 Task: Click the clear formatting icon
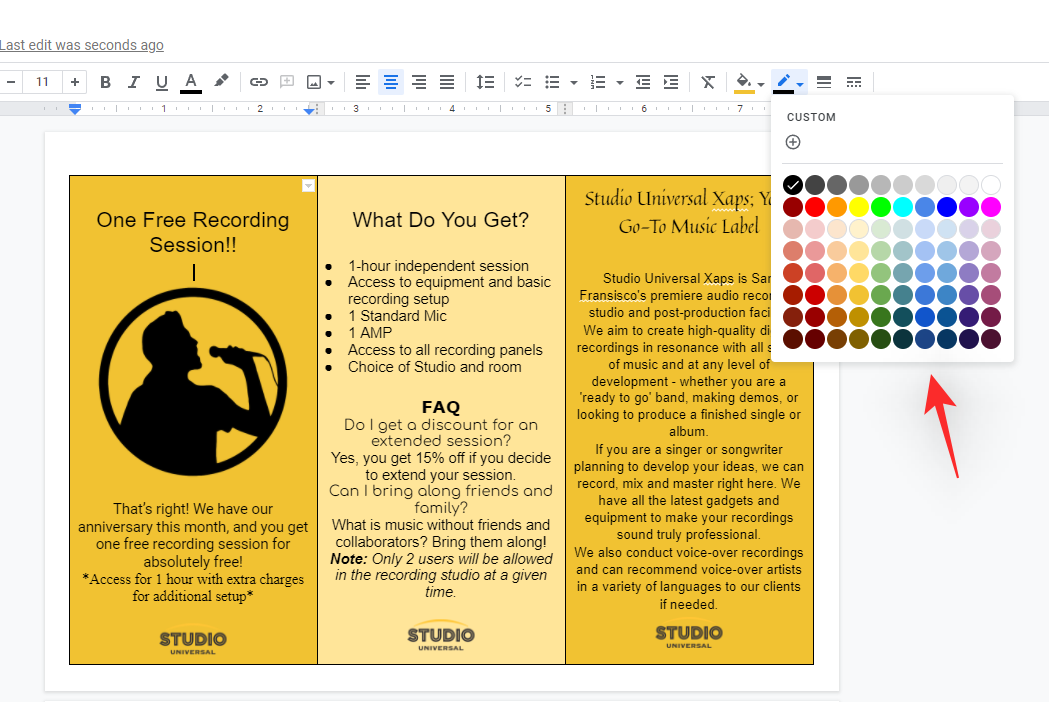click(x=708, y=82)
